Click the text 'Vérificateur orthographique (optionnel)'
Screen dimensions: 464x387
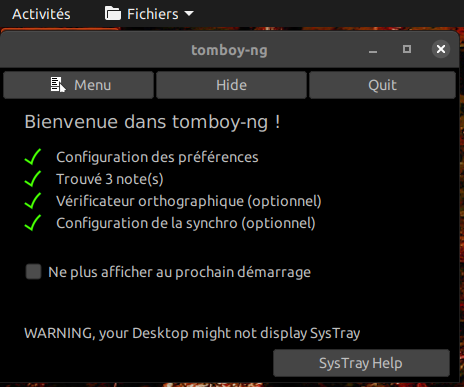tap(189, 201)
